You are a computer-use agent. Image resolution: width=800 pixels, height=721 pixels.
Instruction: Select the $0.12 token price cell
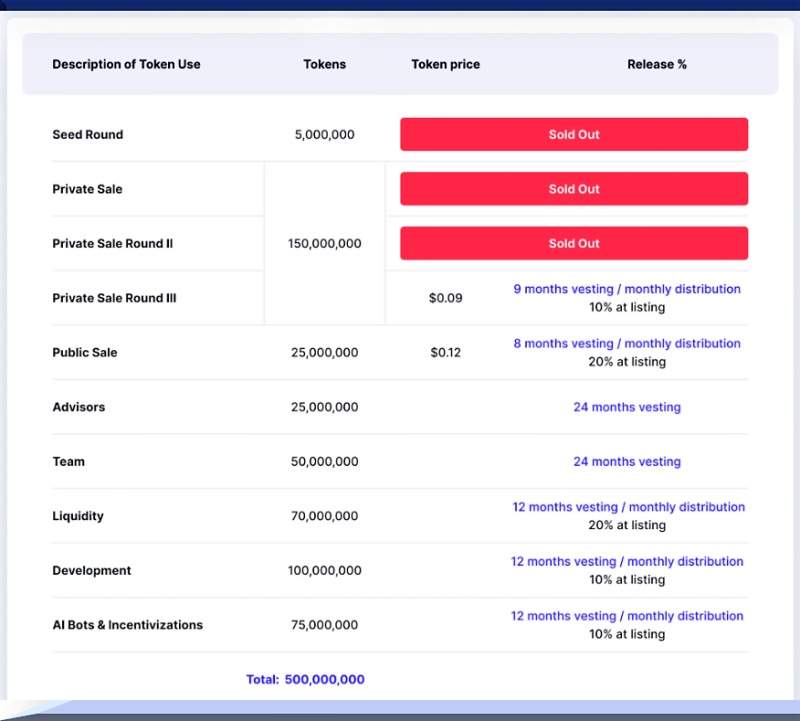[445, 353]
